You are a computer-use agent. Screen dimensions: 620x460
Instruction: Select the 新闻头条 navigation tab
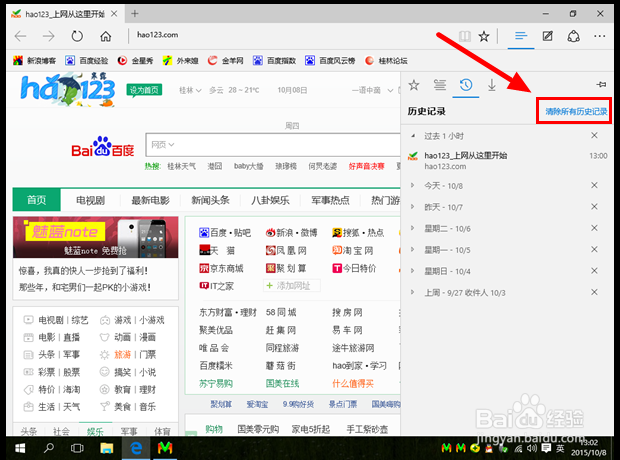click(x=210, y=200)
